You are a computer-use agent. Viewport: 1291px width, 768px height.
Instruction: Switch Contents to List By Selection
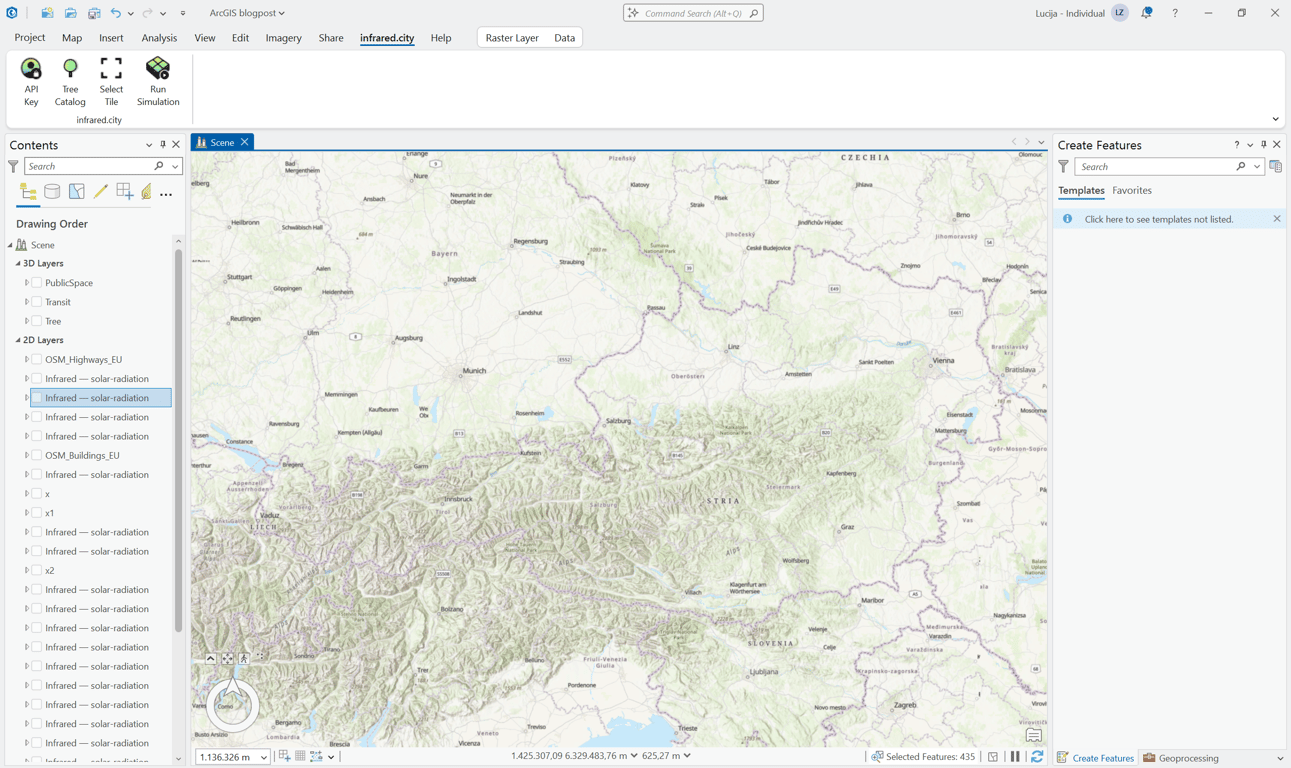(x=76, y=192)
